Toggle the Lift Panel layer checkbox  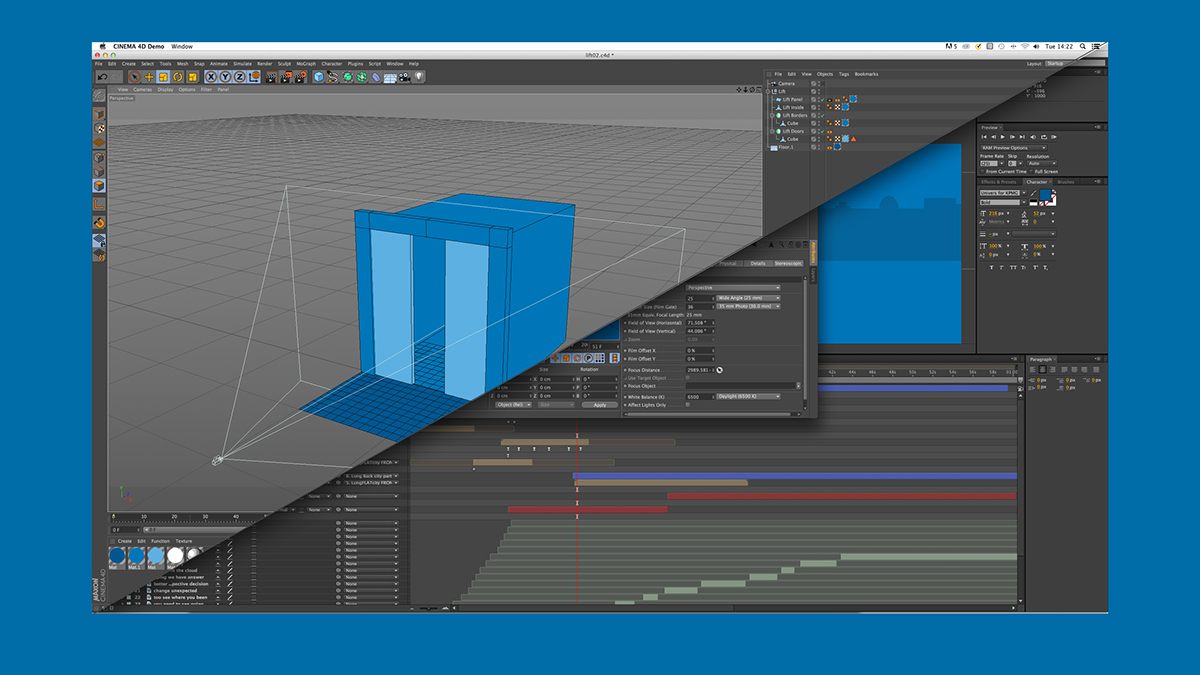813,99
